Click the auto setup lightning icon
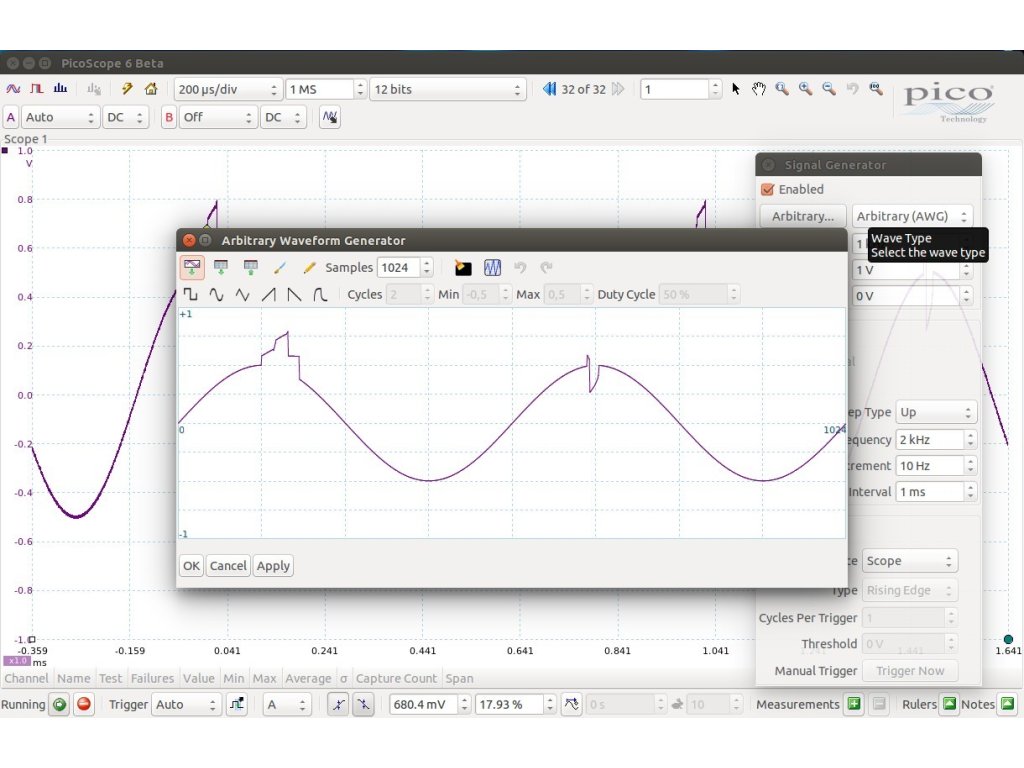The image size is (1024, 768). (127, 89)
